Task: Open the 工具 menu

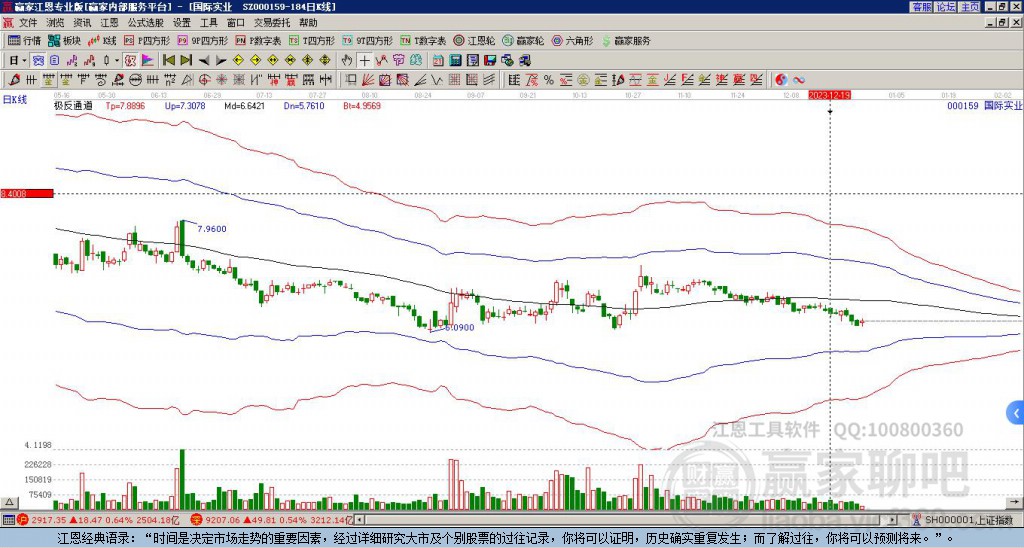Action: 208,23
